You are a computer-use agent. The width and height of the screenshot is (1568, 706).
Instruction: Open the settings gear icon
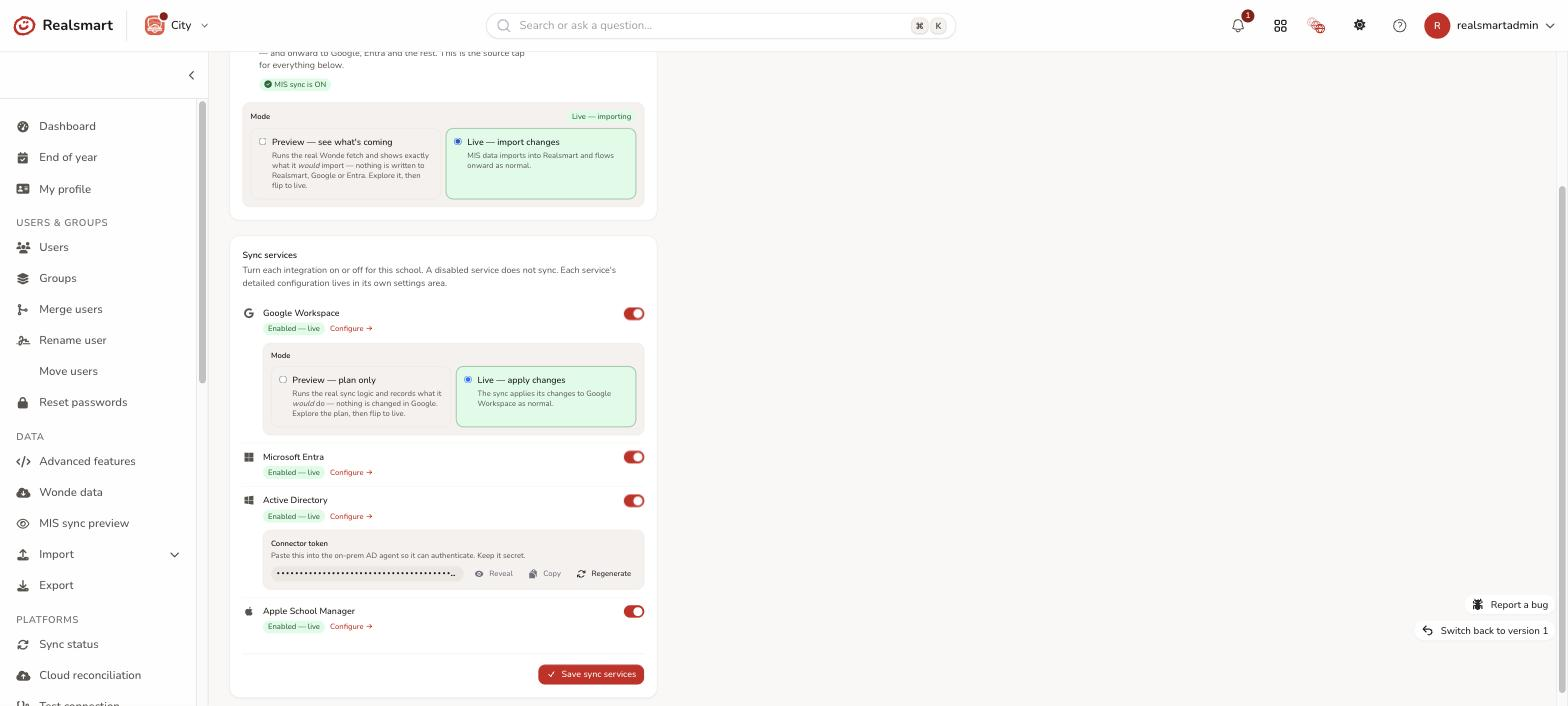[1360, 25]
